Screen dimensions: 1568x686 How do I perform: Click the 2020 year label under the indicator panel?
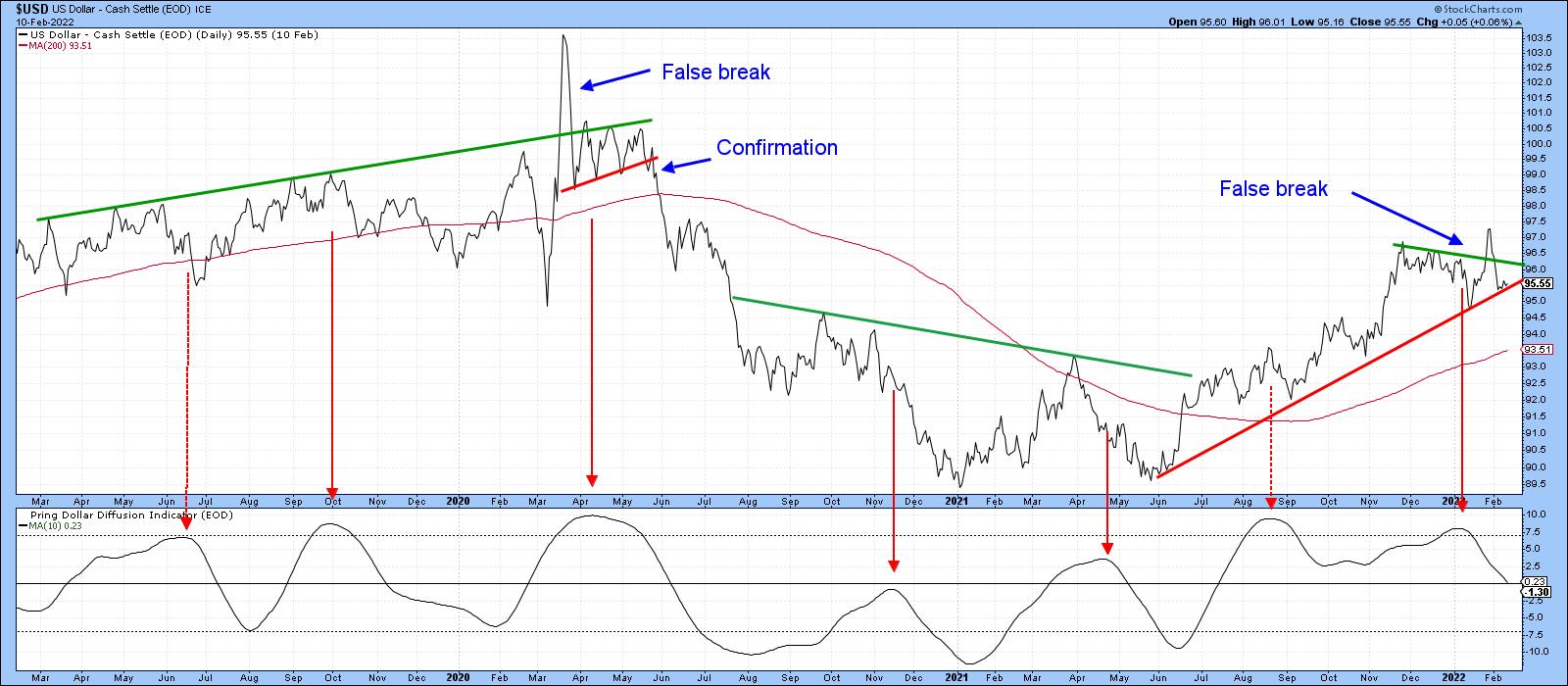click(x=458, y=677)
